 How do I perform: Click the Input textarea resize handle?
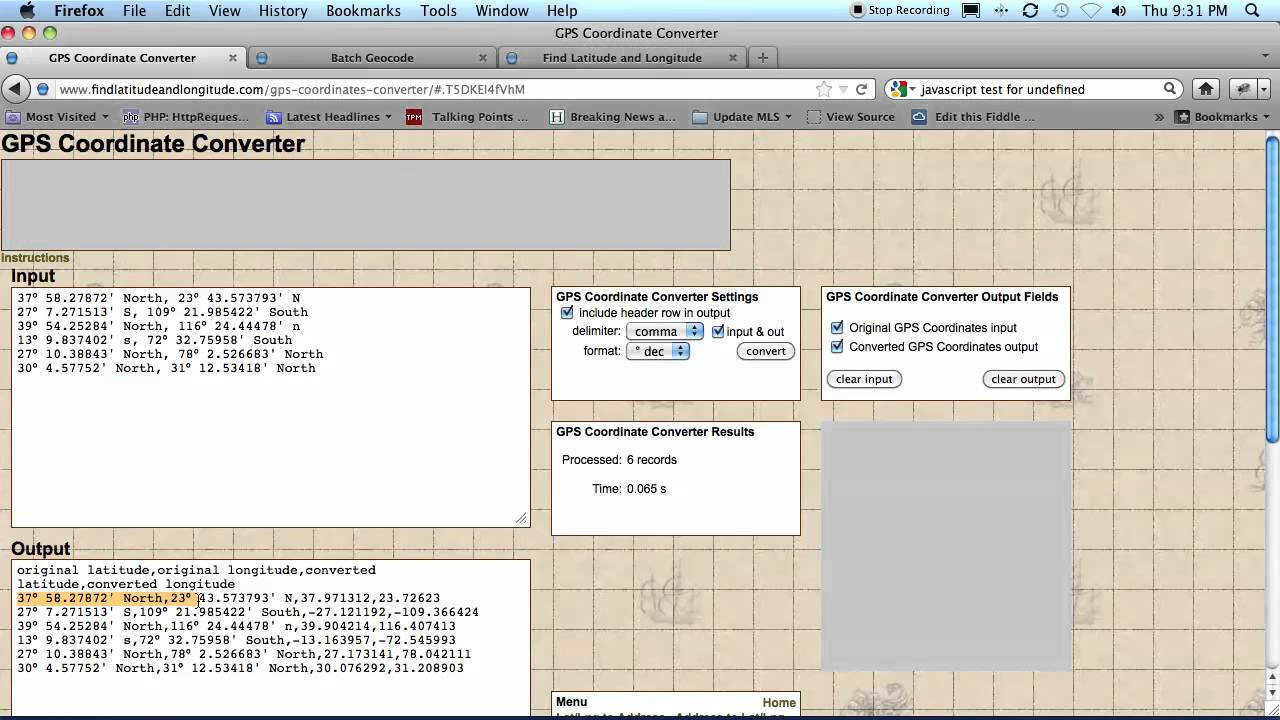521,518
